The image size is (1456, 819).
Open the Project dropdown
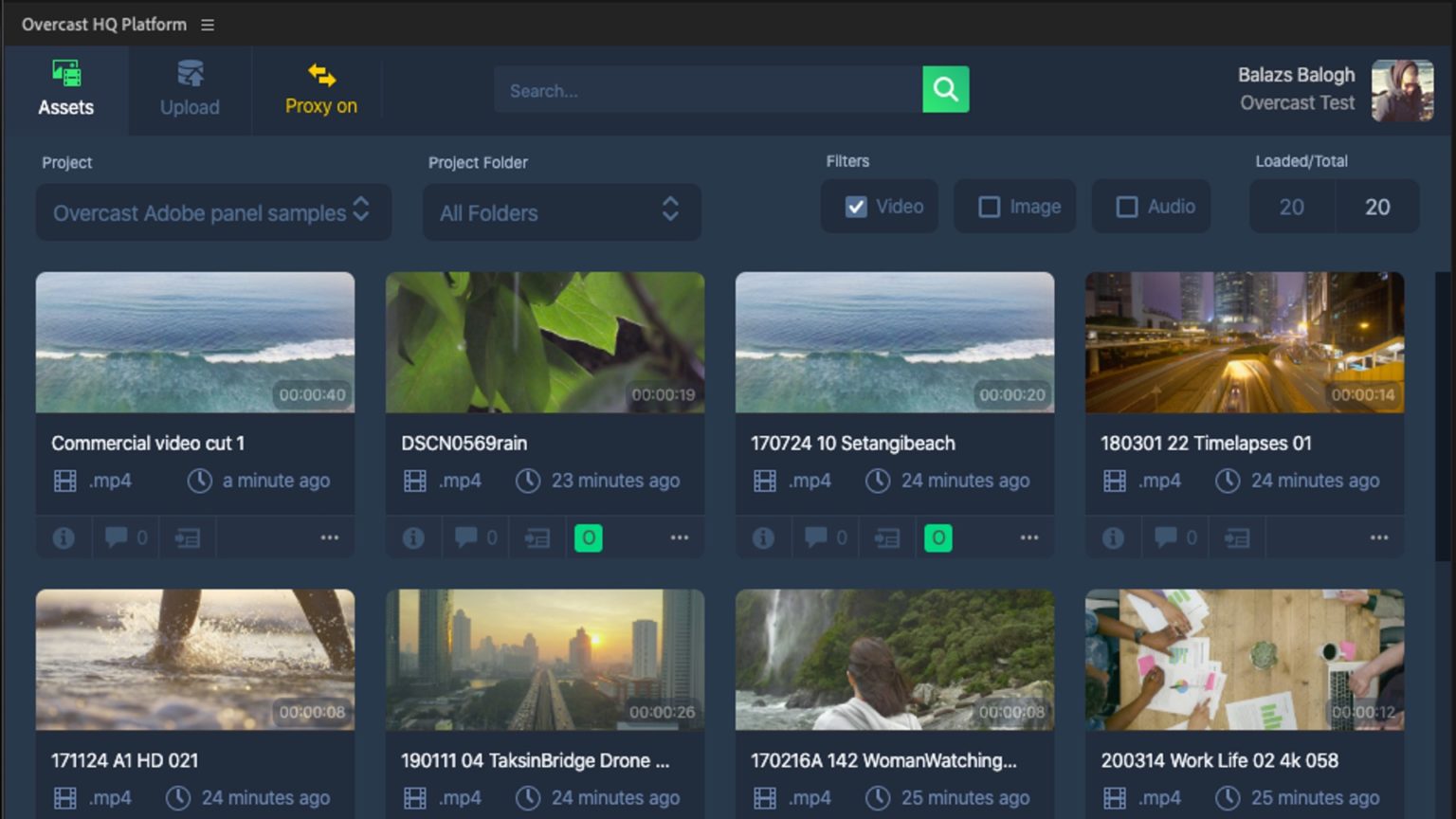pos(212,212)
